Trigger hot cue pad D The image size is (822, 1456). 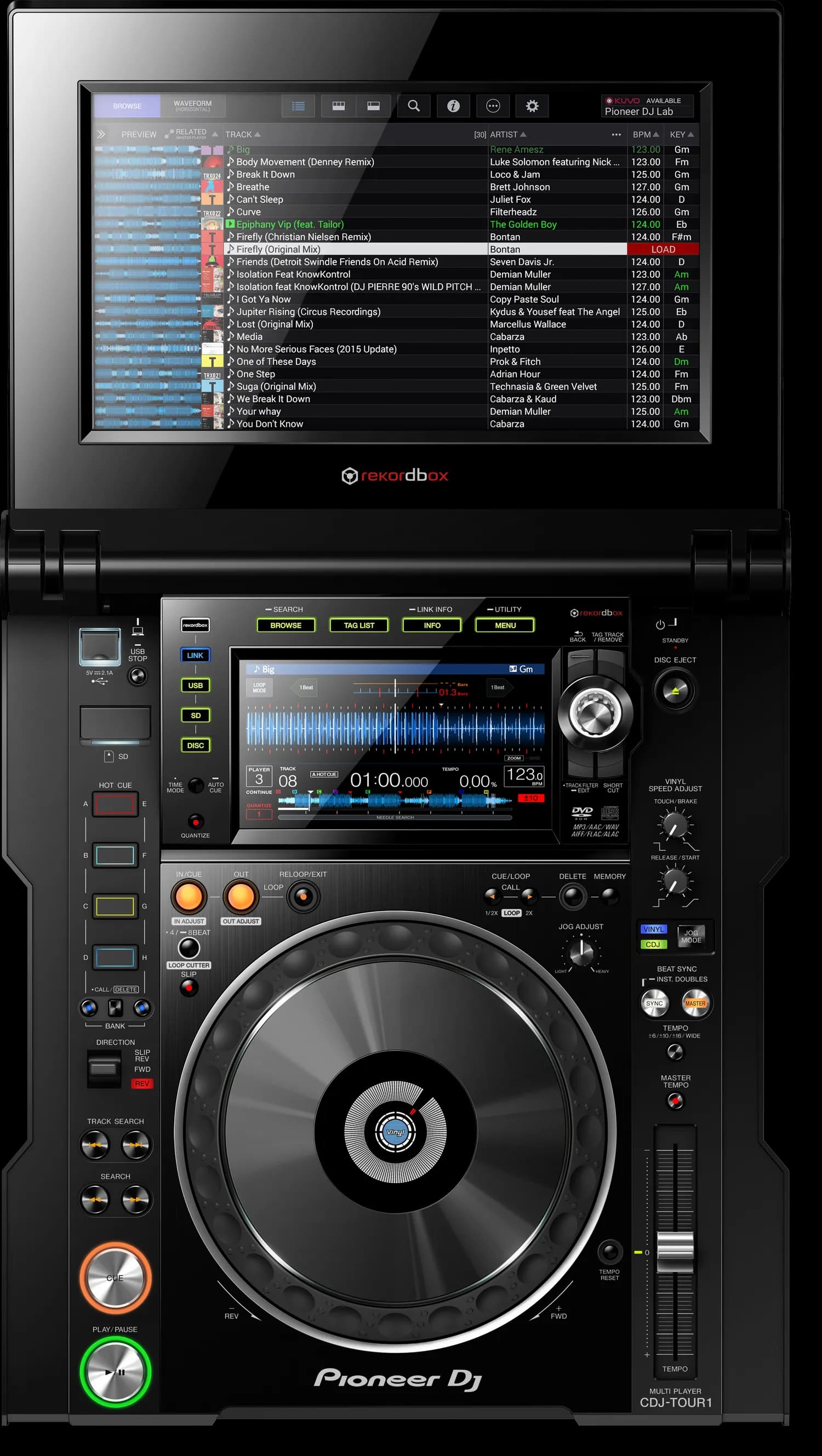click(x=115, y=957)
